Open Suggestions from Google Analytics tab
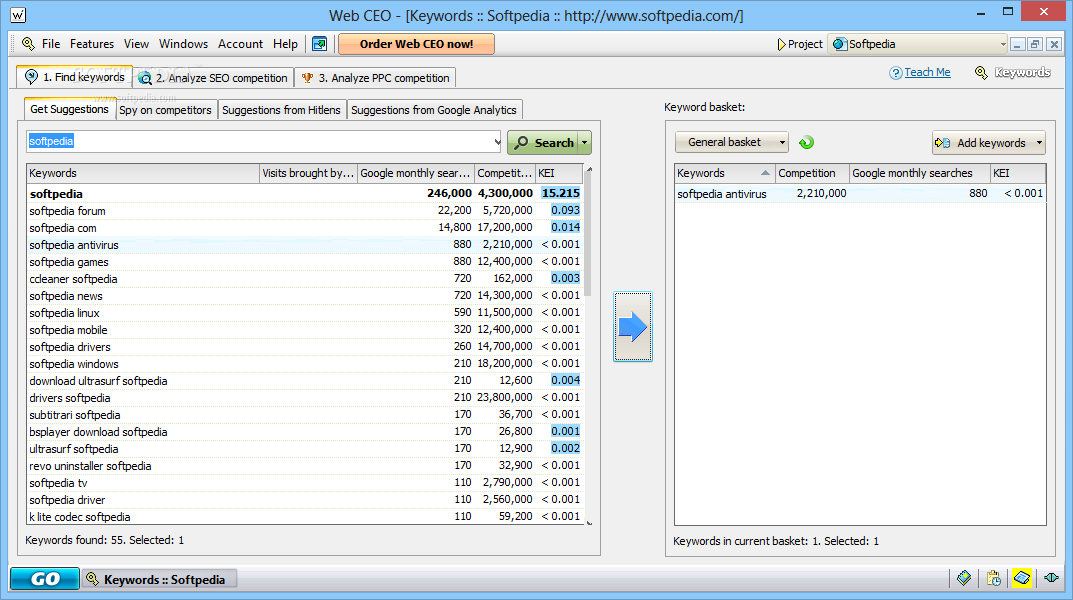The image size is (1073, 600). 434,110
